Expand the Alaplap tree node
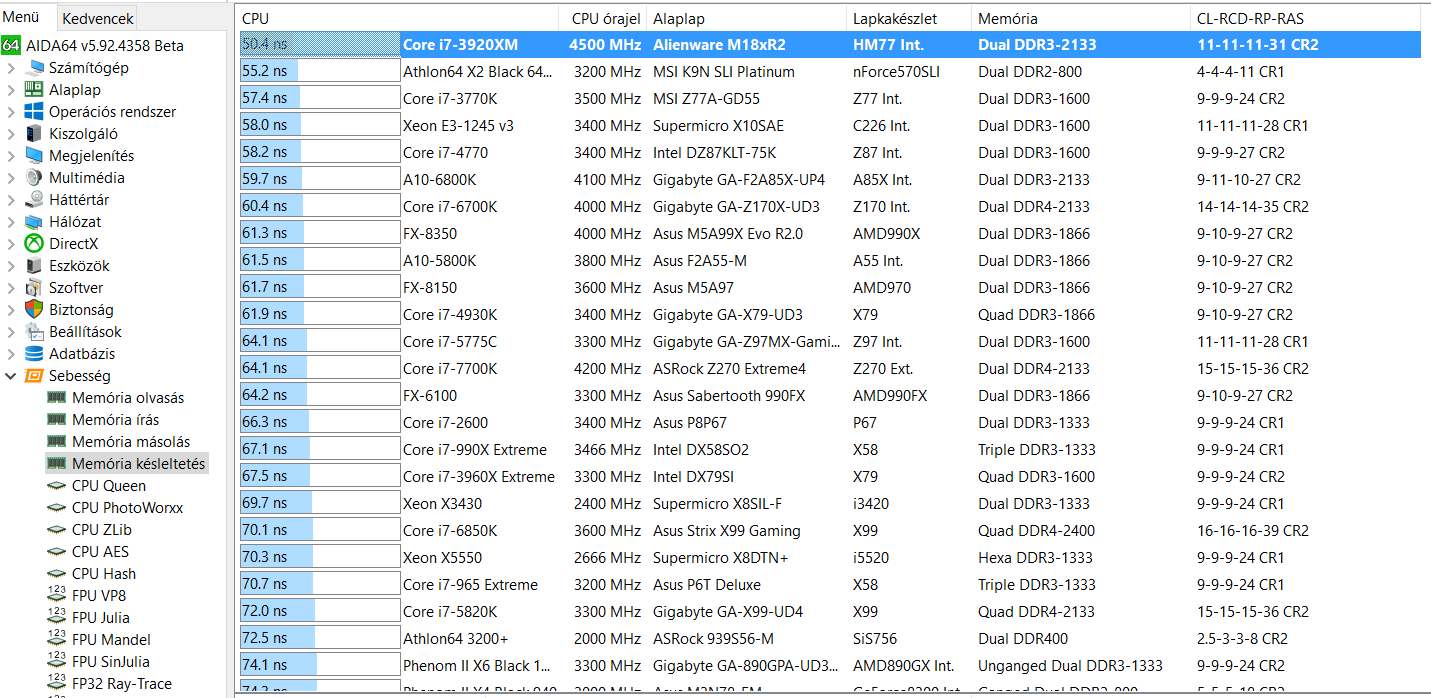 (11, 90)
